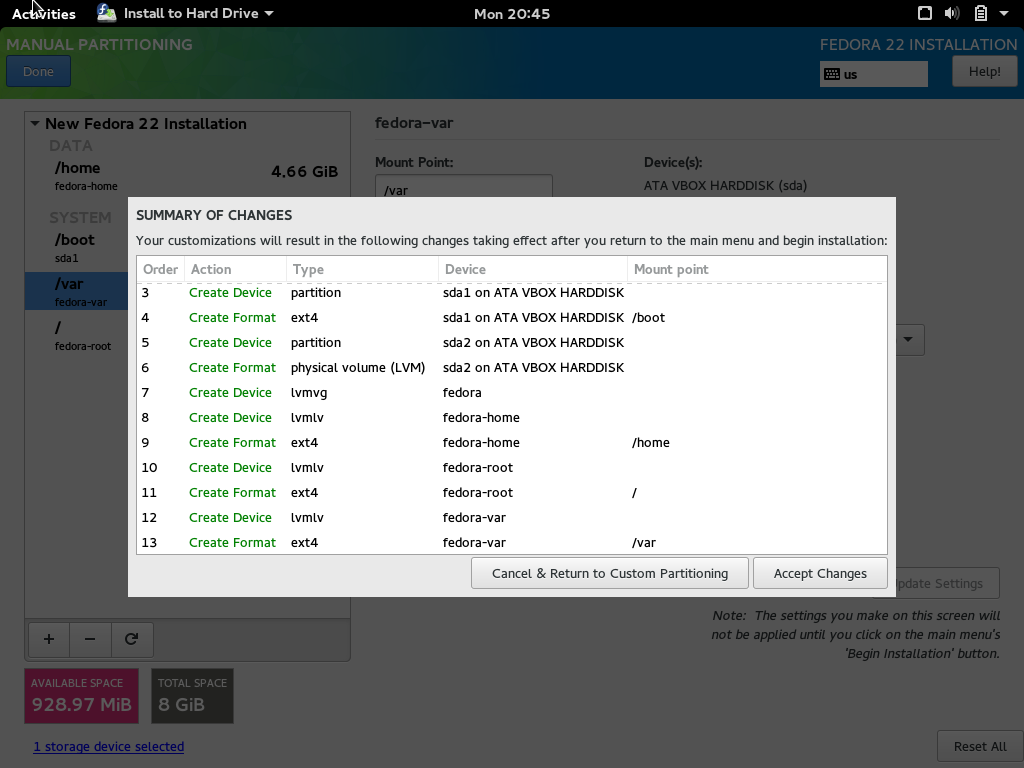Viewport: 1024px width, 768px height.
Task: Select row 3 Create Device sda1 partition
Action: coord(512,293)
